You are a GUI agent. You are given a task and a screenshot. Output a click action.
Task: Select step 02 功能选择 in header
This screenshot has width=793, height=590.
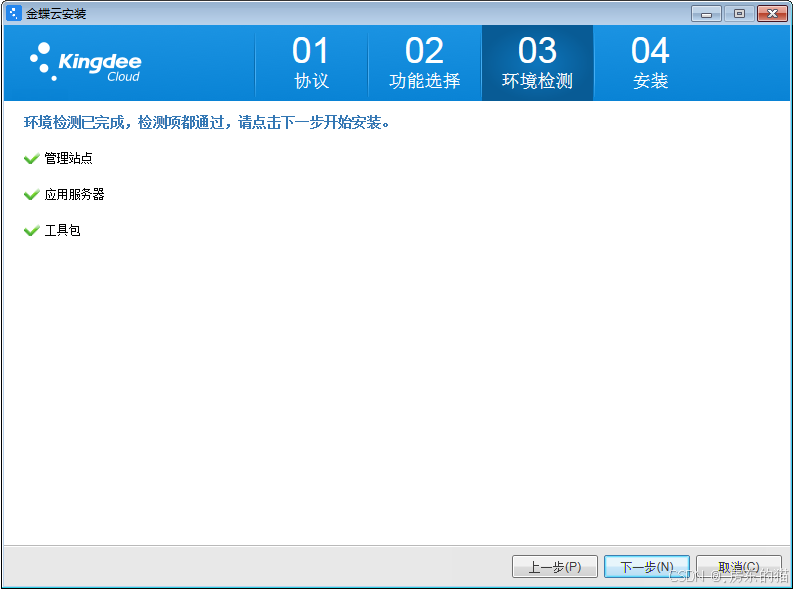pos(425,63)
